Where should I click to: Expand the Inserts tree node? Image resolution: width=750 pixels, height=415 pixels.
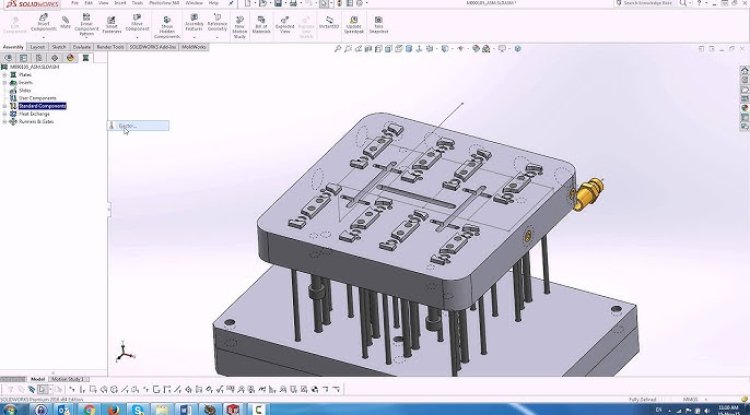(5, 83)
